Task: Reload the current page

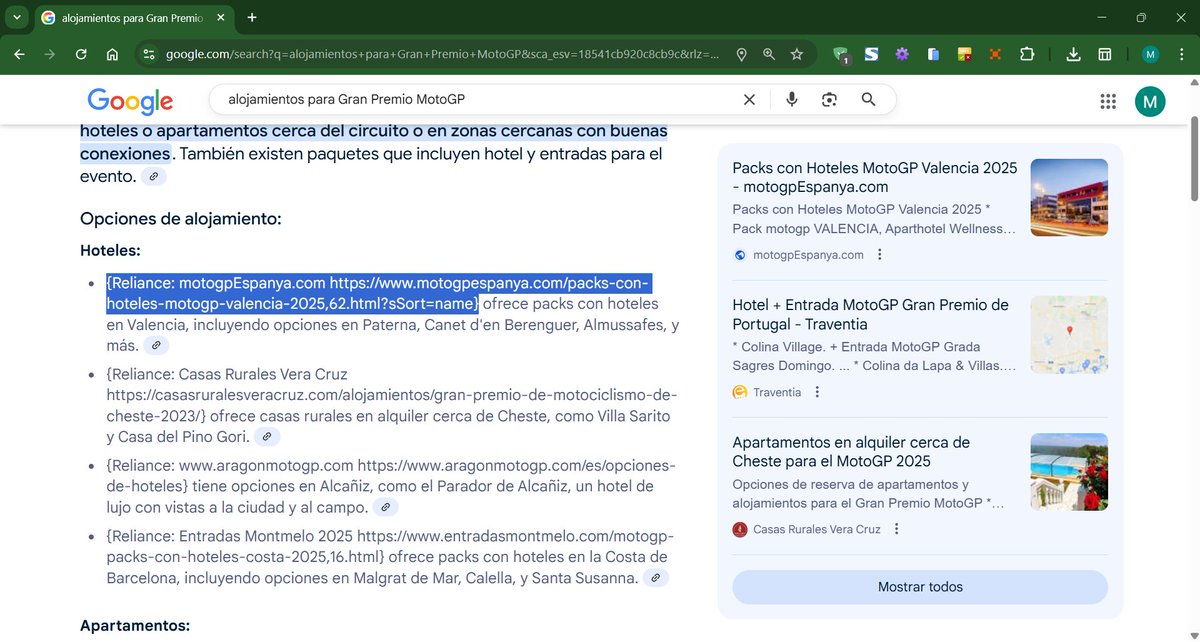Action: (x=81, y=55)
